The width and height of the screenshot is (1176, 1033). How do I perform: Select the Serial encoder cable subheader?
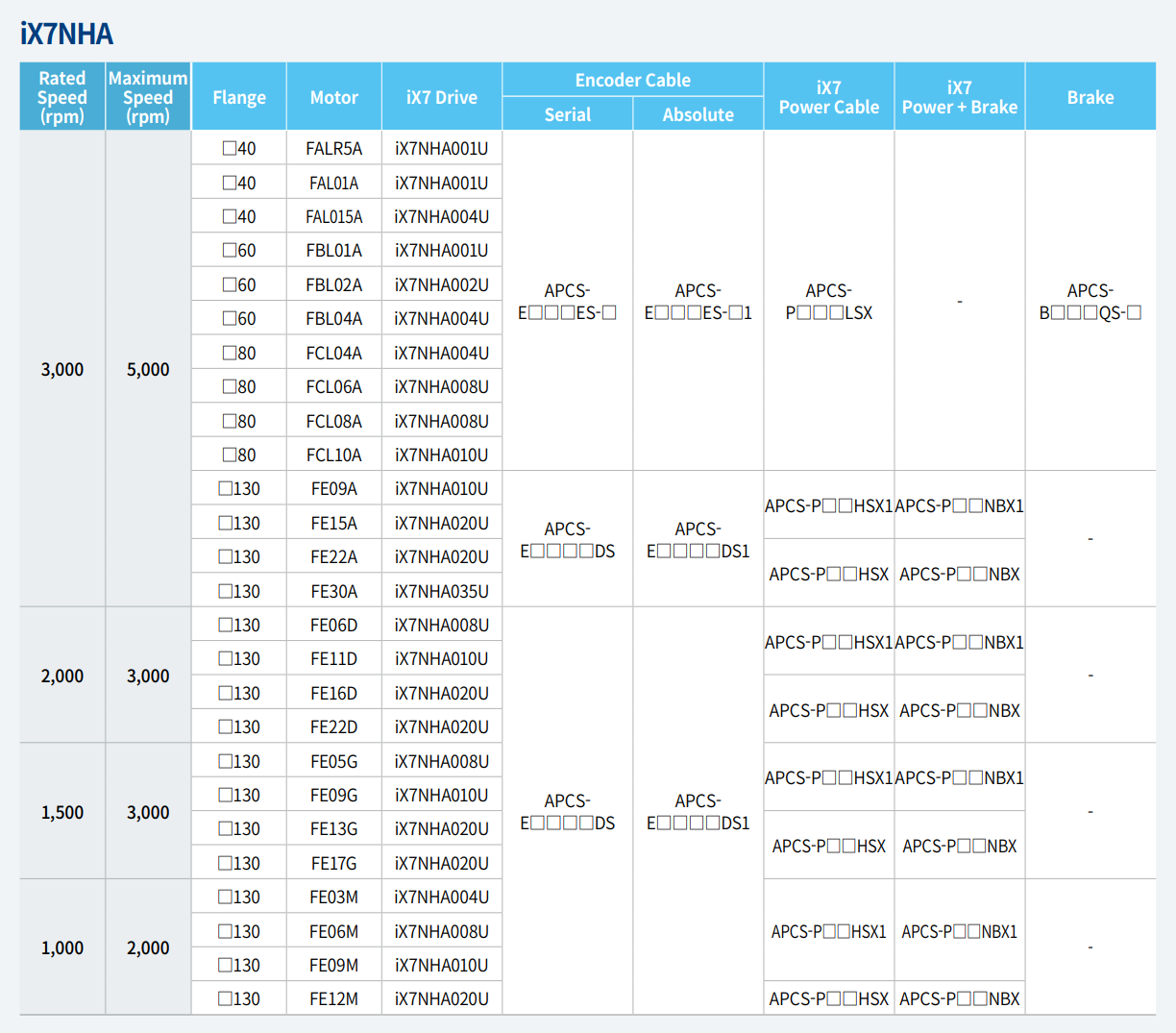(x=567, y=114)
